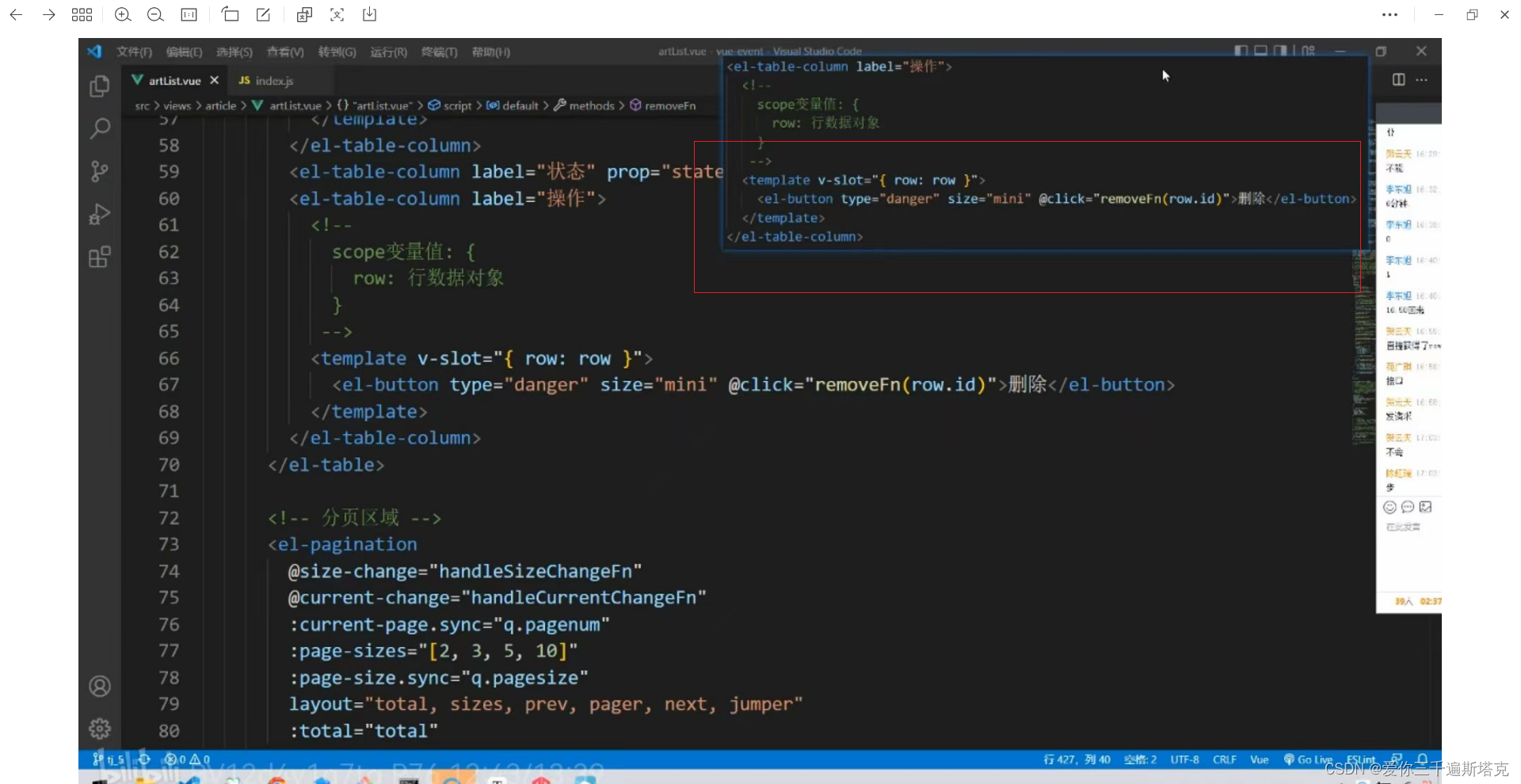Toggle the secondary side bar

point(1280,51)
